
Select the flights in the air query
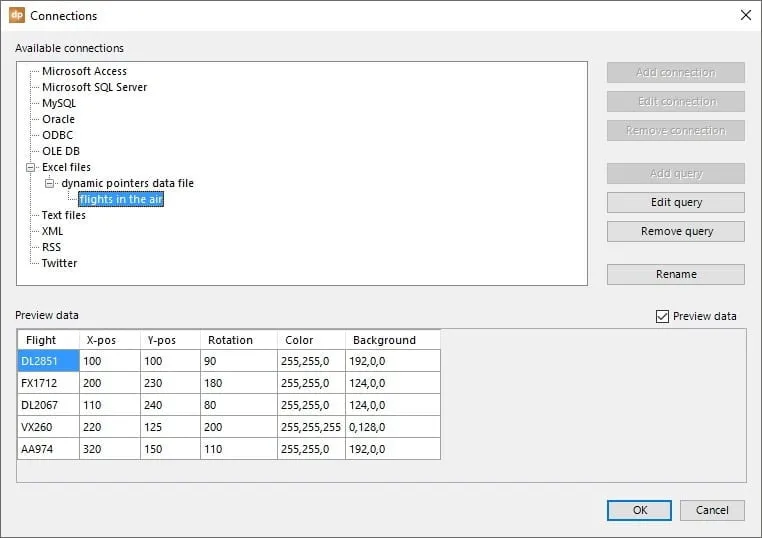pyautogui.click(x=121, y=200)
